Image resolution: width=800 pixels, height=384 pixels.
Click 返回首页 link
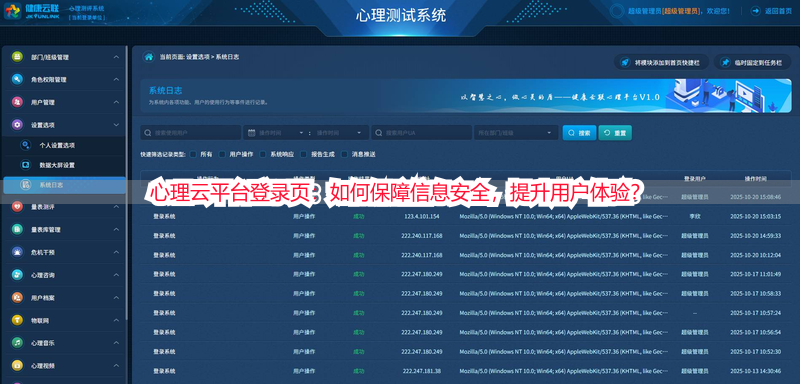778,11
